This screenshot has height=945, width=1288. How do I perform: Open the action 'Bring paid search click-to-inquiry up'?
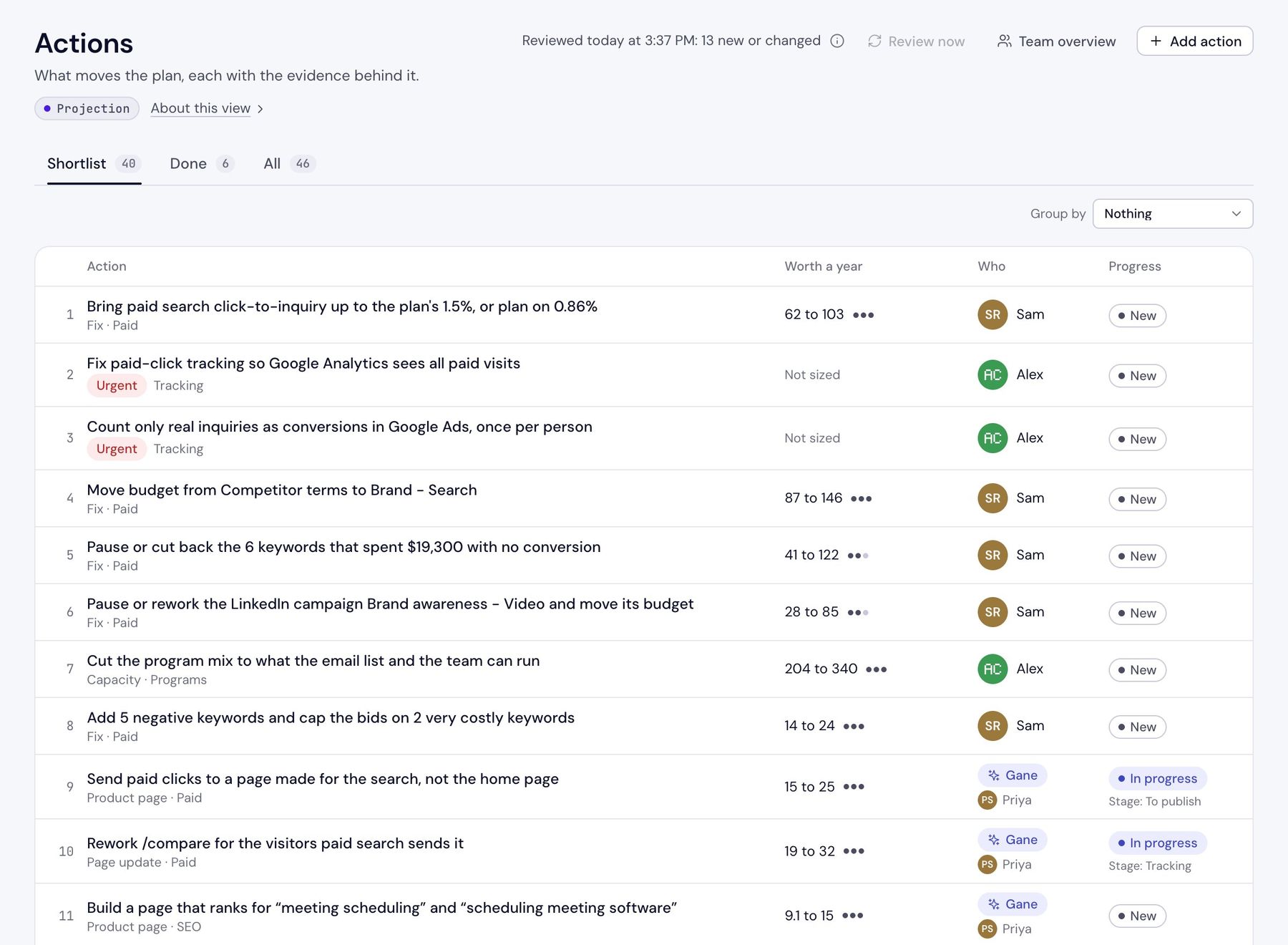[x=342, y=306]
